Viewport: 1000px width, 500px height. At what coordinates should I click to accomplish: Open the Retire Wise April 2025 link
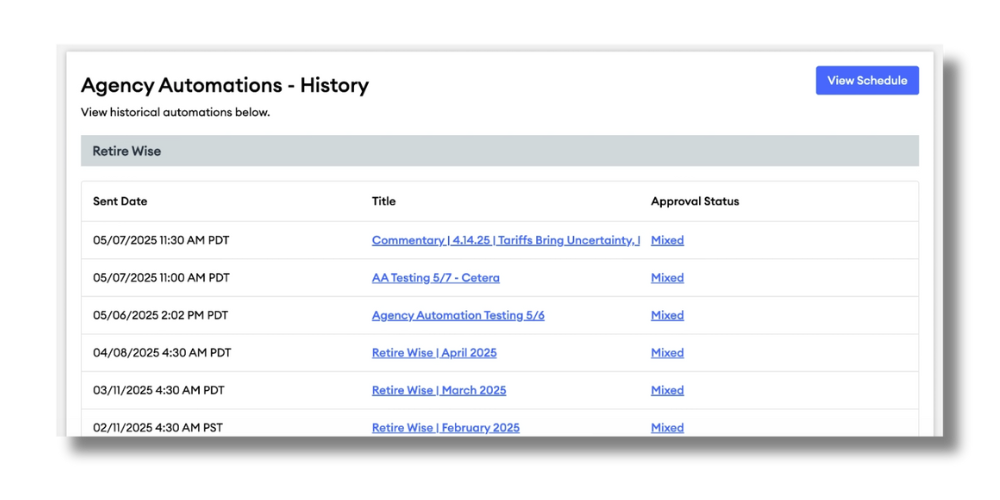pos(434,353)
